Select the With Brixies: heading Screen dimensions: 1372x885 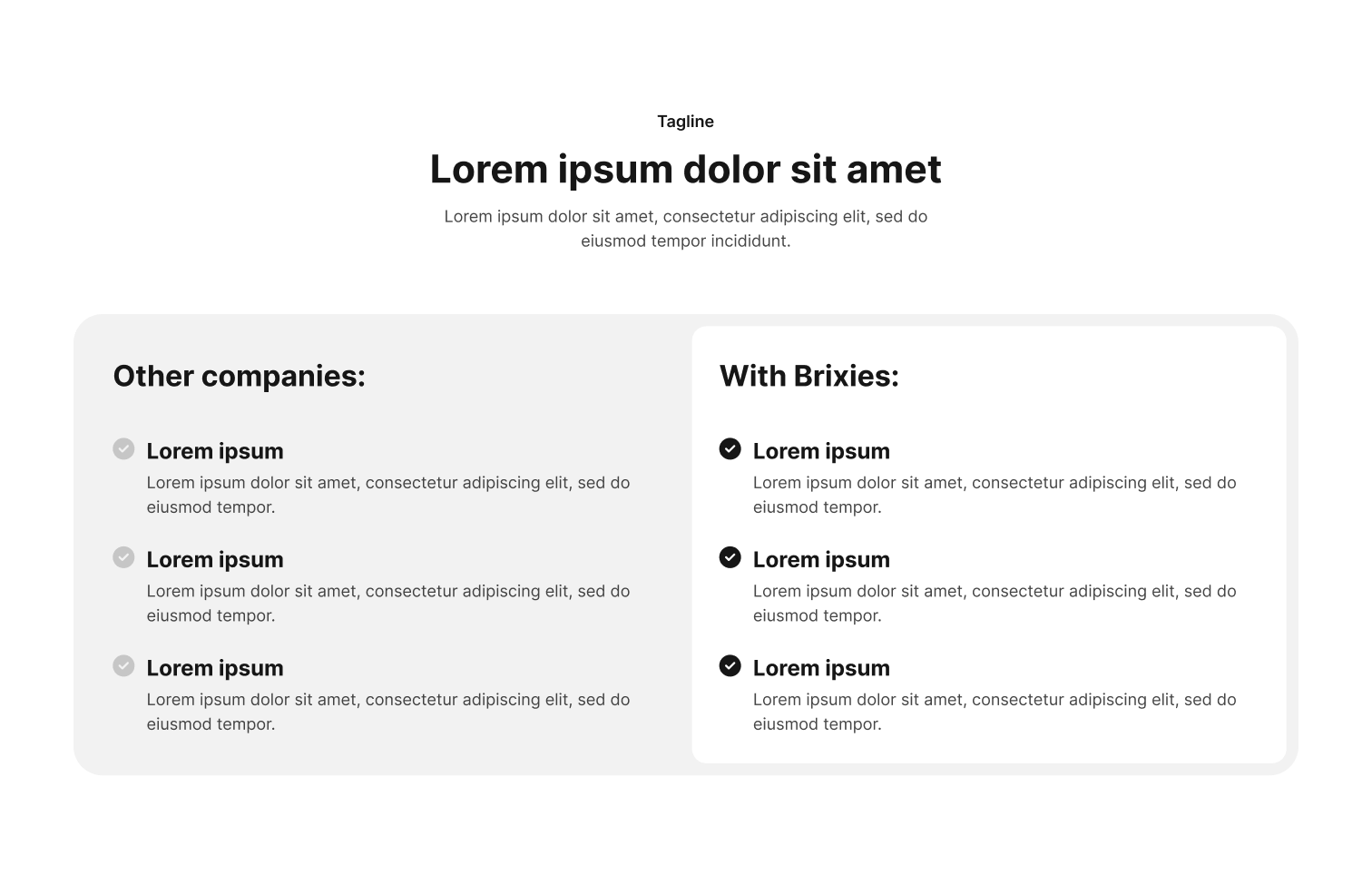point(808,376)
